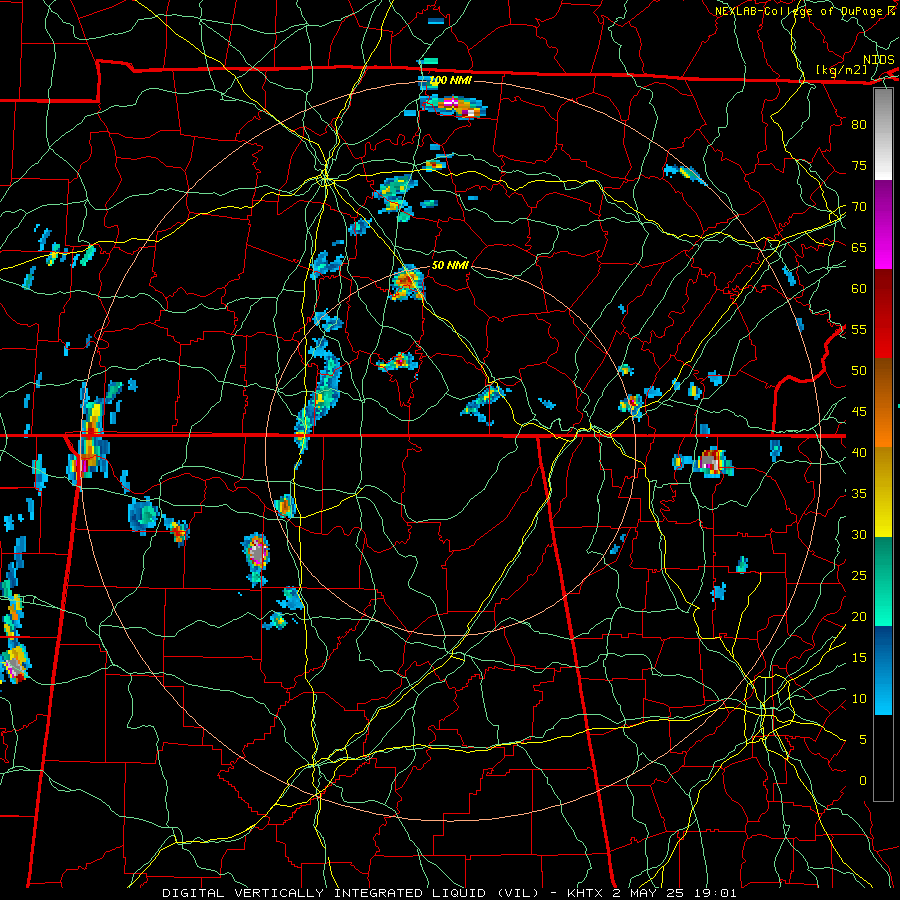This screenshot has width=900, height=900.
Task: Select the 30 value on the color scale
Action: pyautogui.click(x=859, y=534)
